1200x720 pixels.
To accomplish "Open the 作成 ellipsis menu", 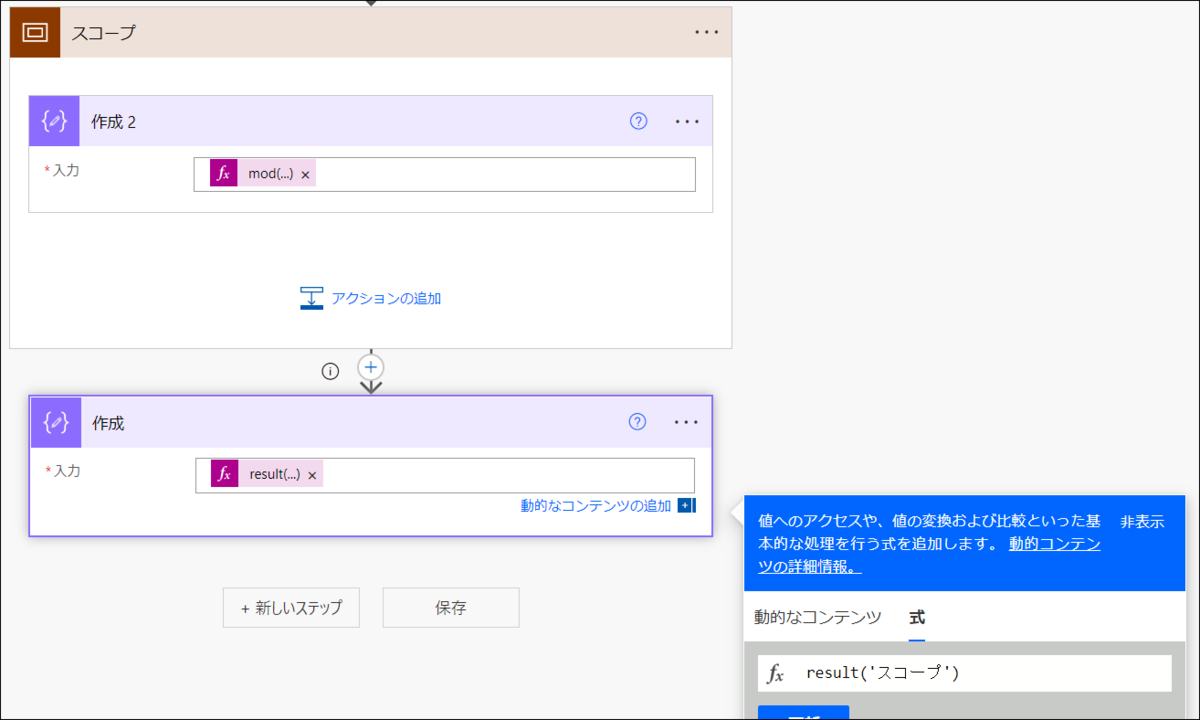I will coord(686,422).
